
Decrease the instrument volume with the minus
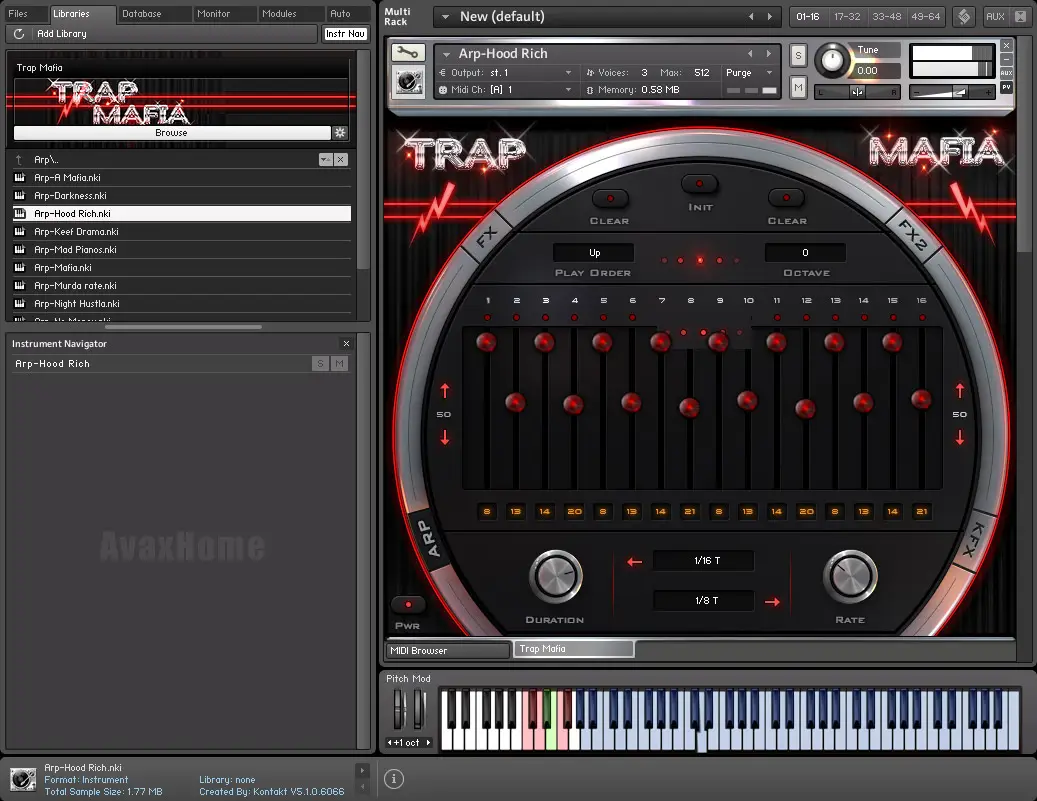(x=916, y=93)
